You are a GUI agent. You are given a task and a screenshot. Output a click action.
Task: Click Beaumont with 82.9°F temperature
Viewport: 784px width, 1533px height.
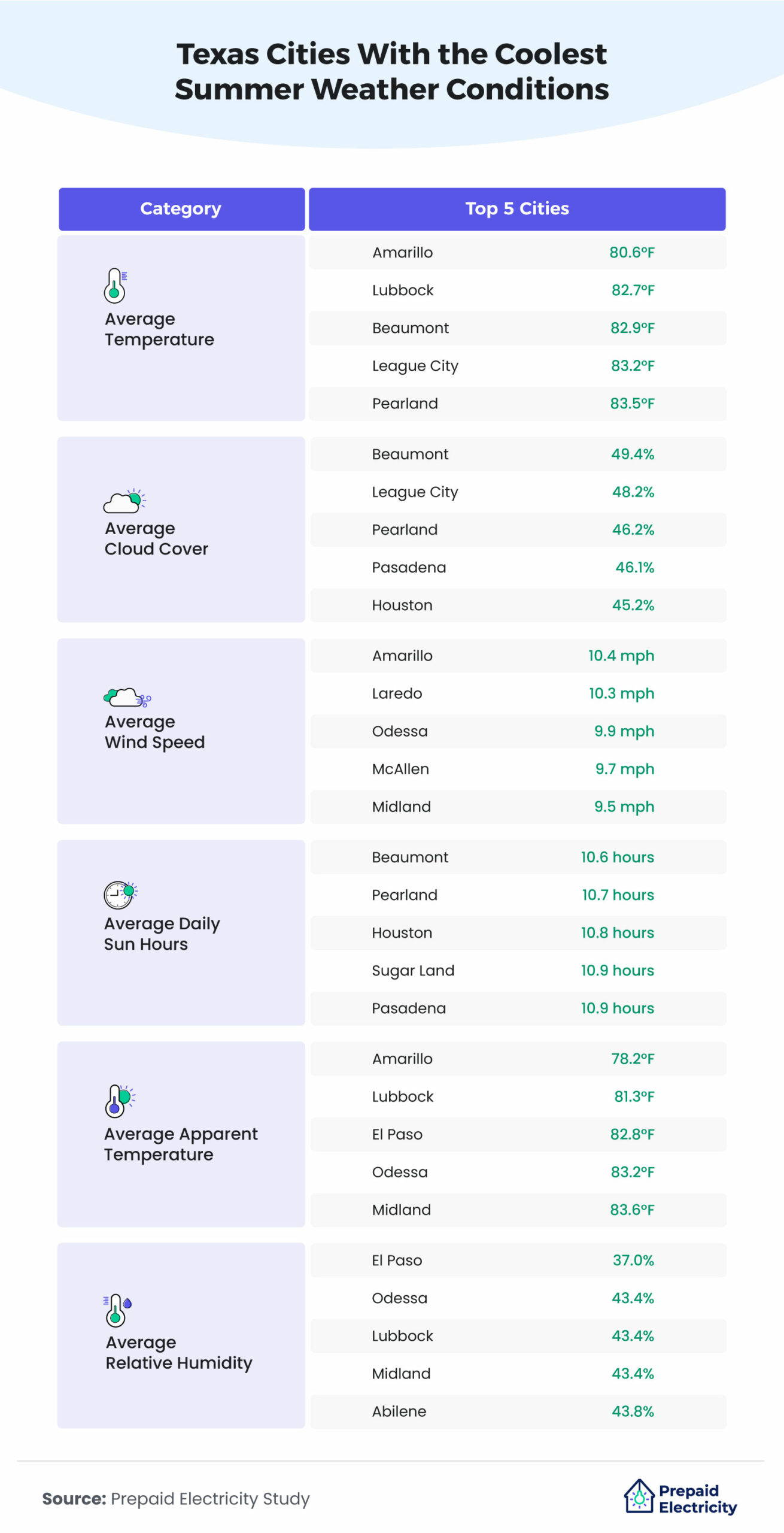(411, 328)
